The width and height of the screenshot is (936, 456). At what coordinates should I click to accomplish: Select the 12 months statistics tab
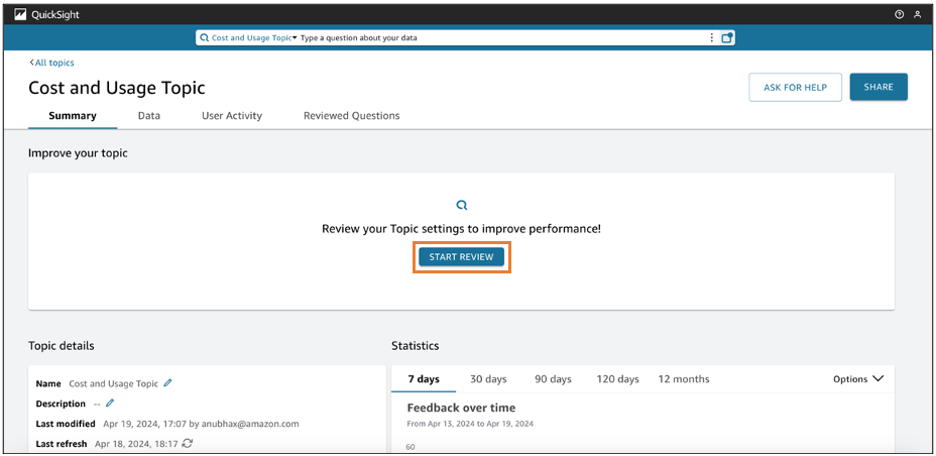683,379
